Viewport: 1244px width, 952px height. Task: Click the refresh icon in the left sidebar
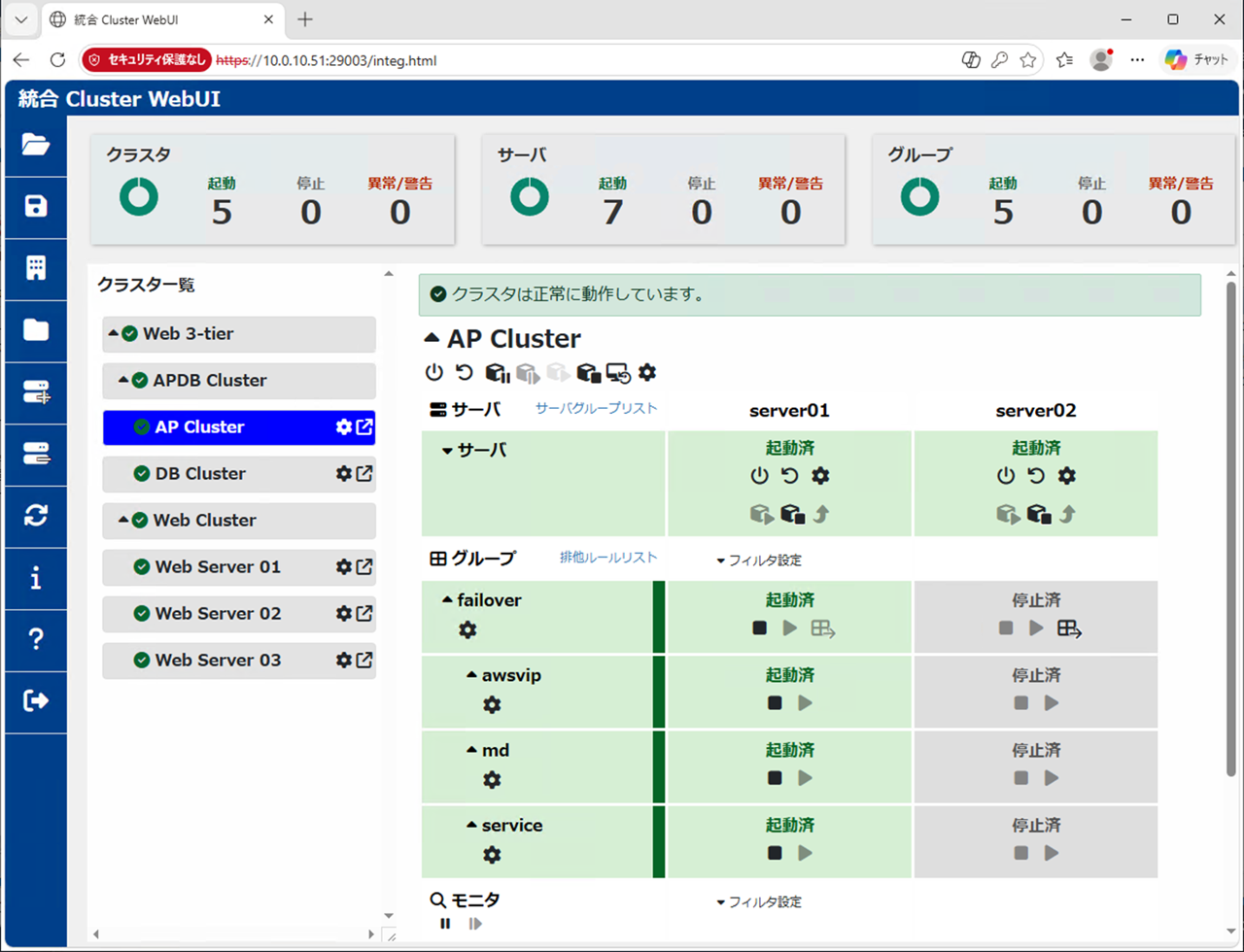[35, 515]
